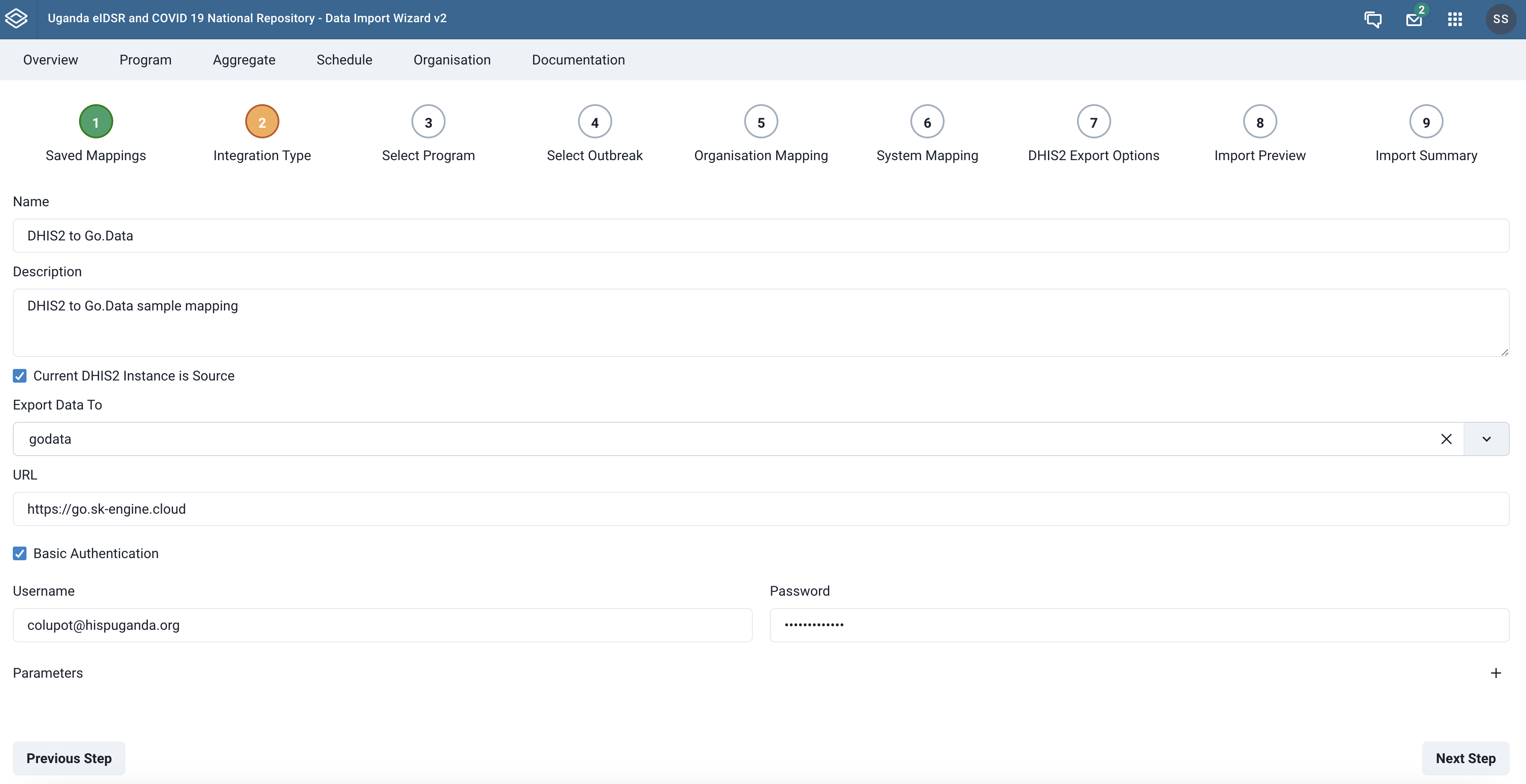Click step 3 Select Program circle icon

tap(428, 121)
